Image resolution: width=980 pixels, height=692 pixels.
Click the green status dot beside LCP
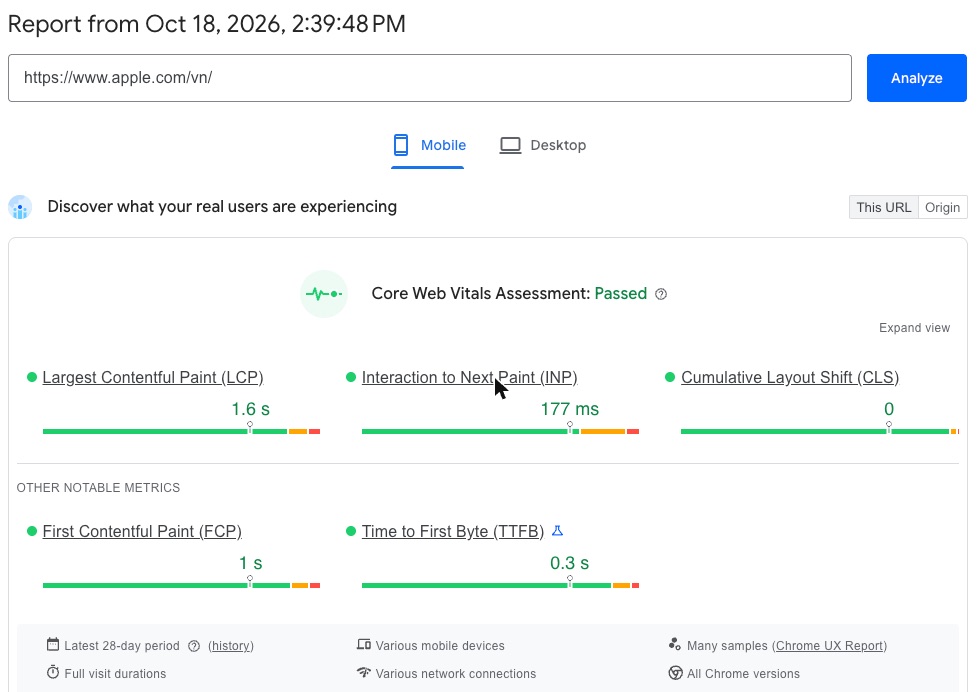(32, 377)
